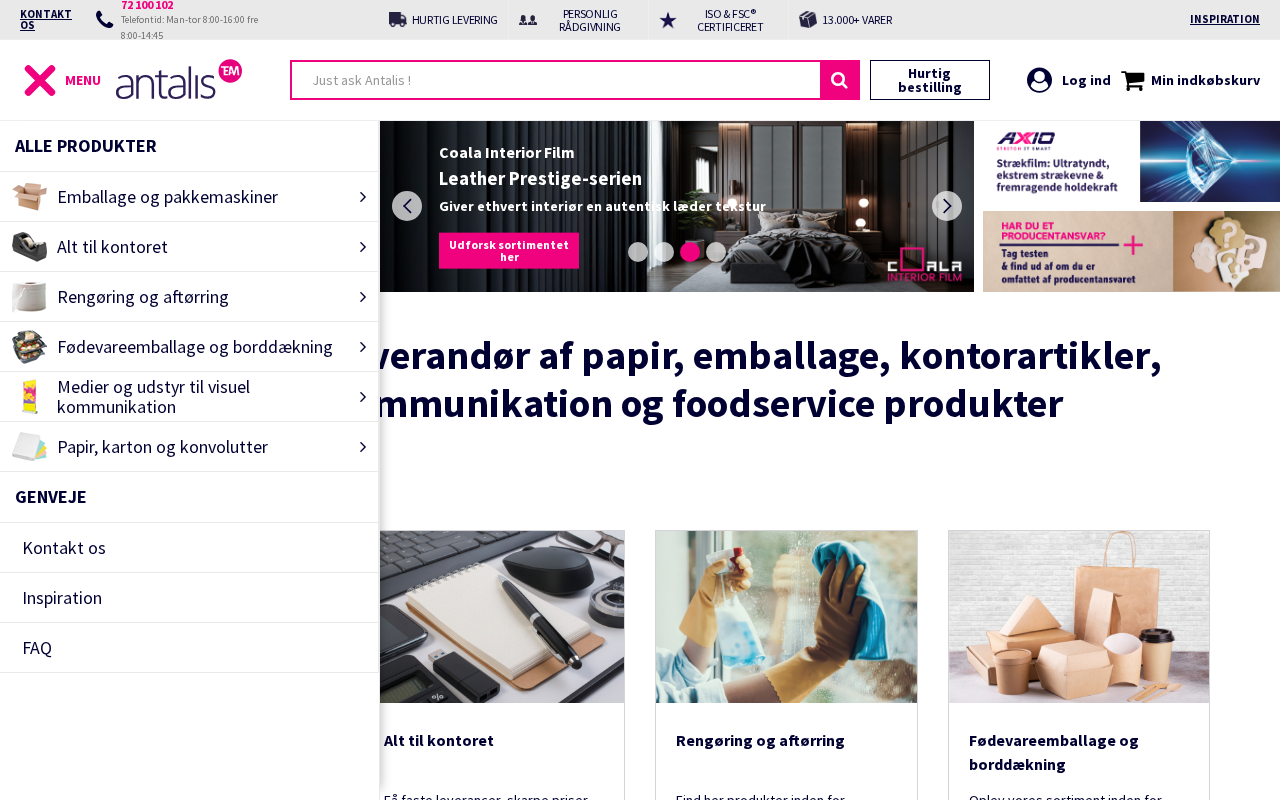Click Udforsk sortimentet her button
This screenshot has width=1280, height=800.
(509, 251)
